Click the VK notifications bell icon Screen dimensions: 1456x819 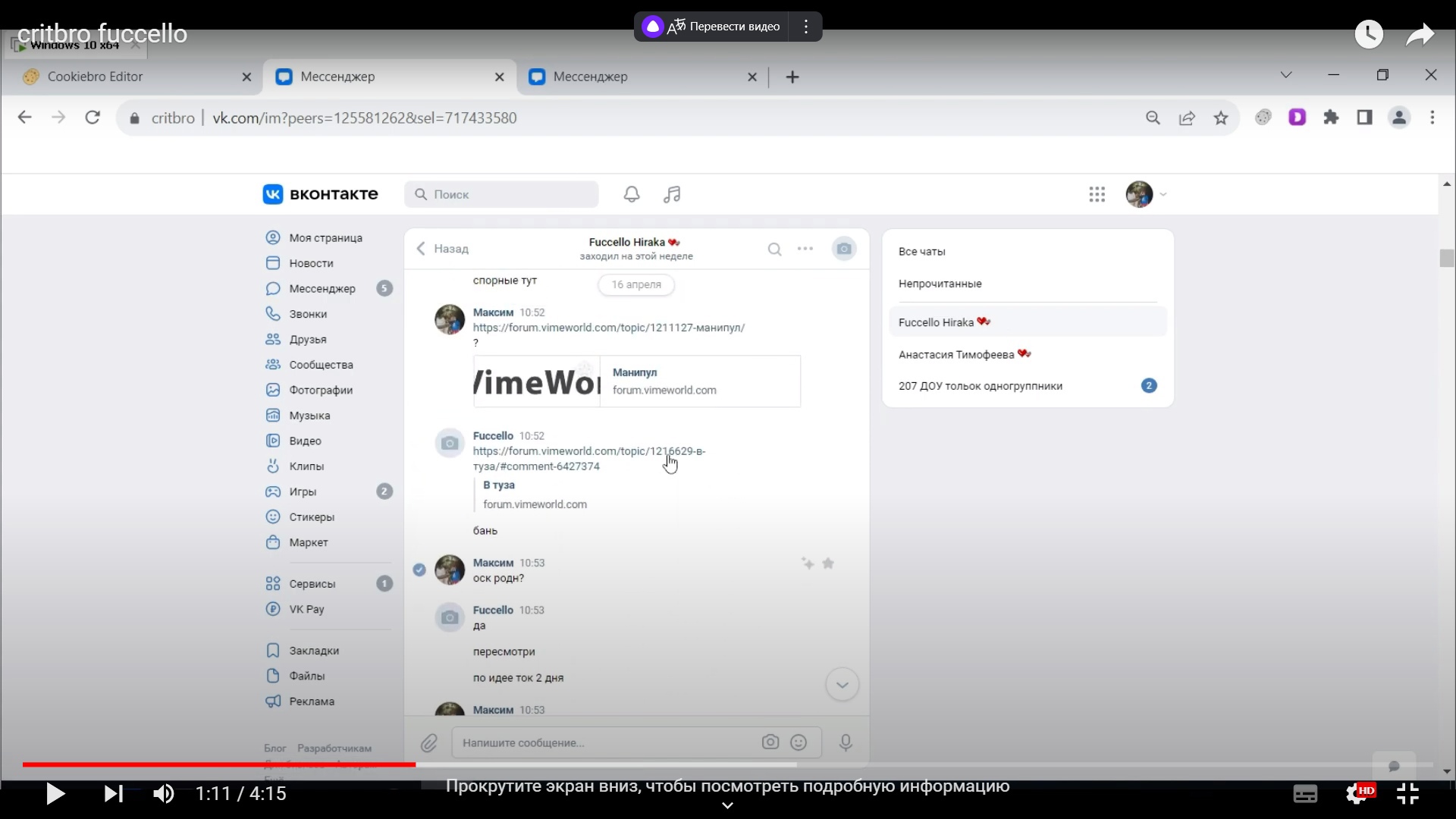pyautogui.click(x=631, y=194)
